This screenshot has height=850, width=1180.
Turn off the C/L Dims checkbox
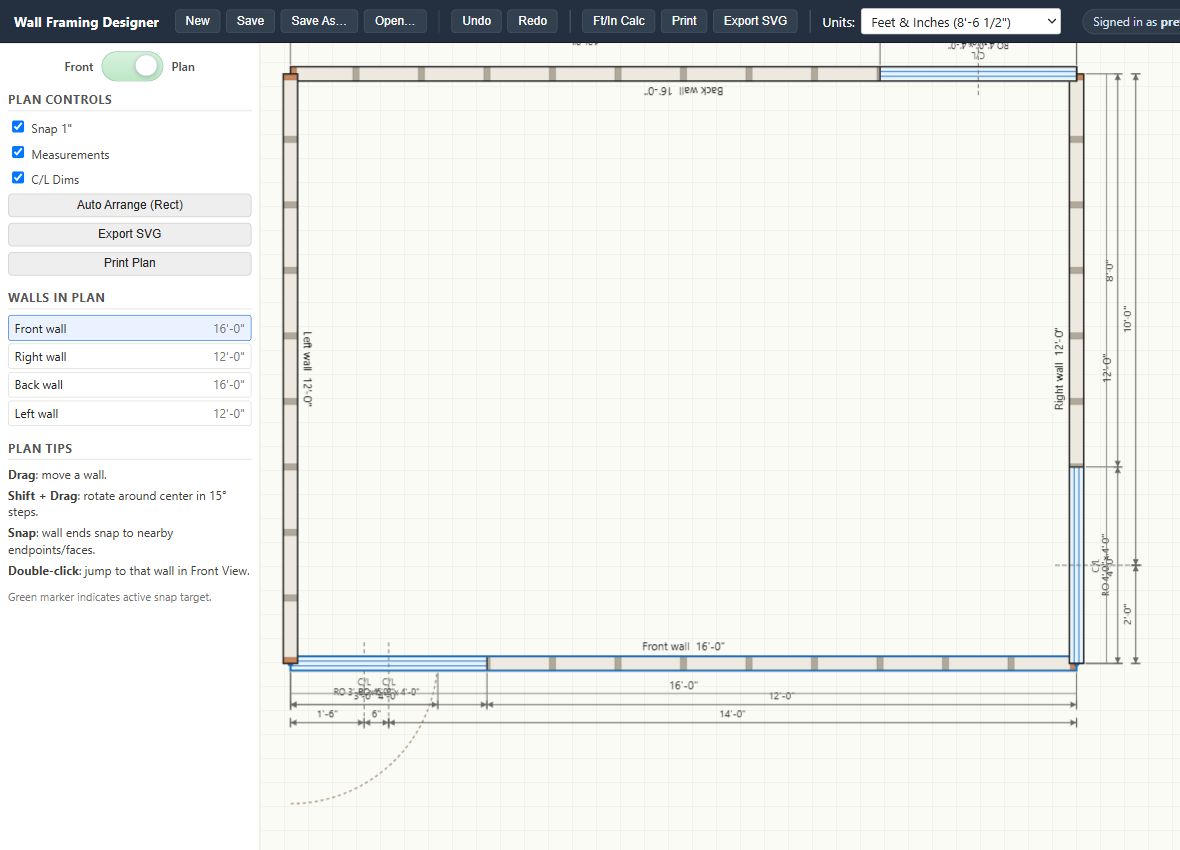pos(18,178)
